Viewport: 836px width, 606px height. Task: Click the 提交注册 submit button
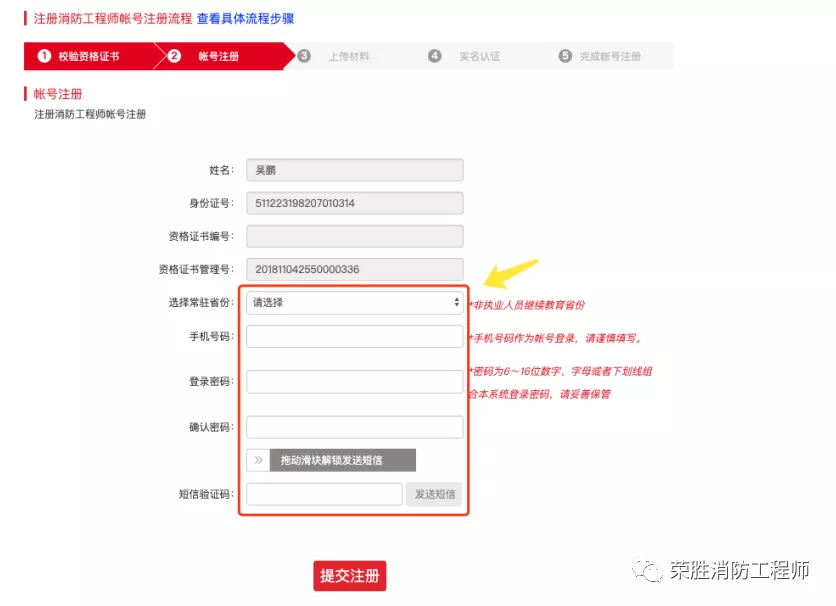pos(348,576)
